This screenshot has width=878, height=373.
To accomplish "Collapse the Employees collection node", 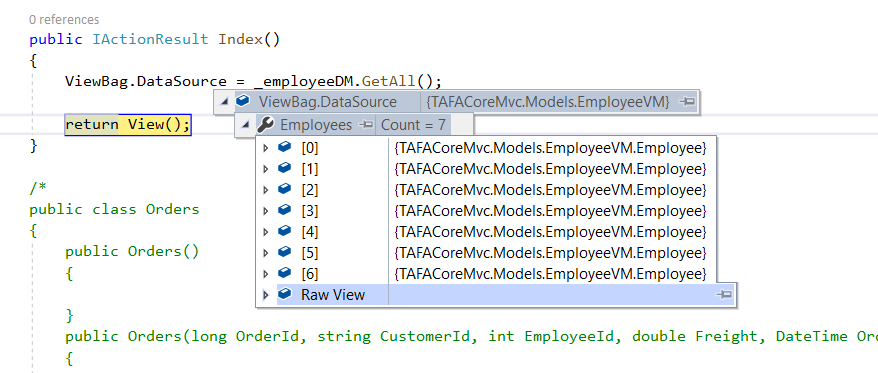I will 245,125.
